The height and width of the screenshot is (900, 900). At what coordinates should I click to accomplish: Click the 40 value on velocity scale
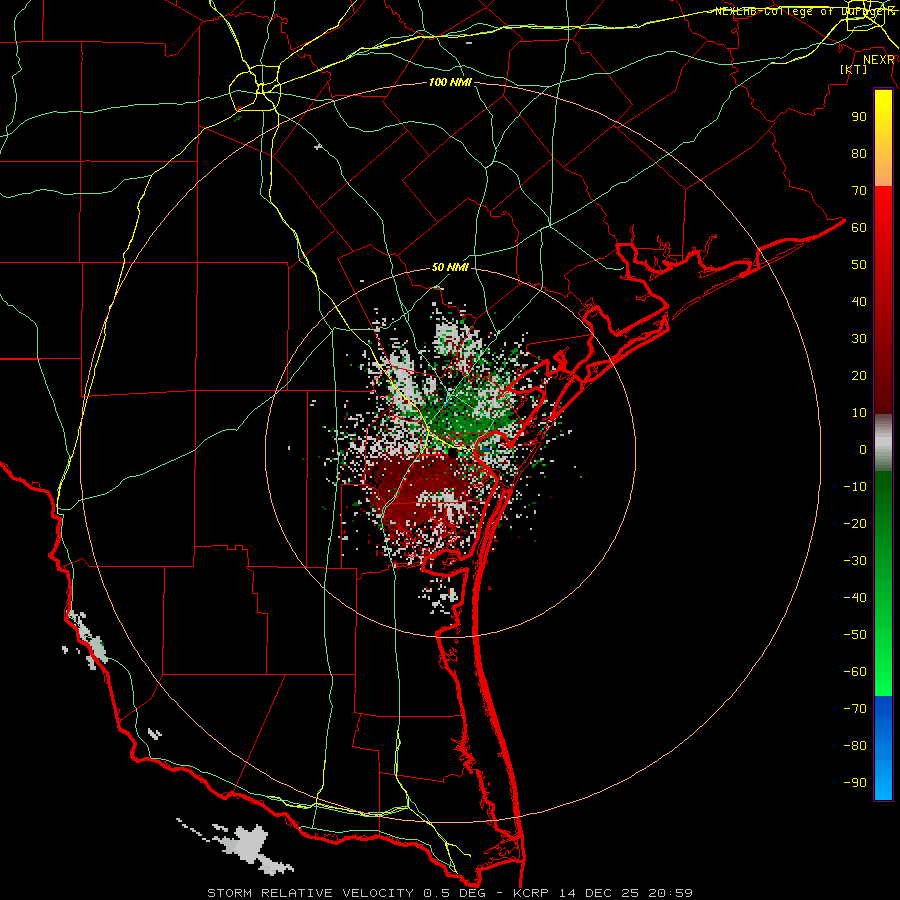[x=859, y=302]
